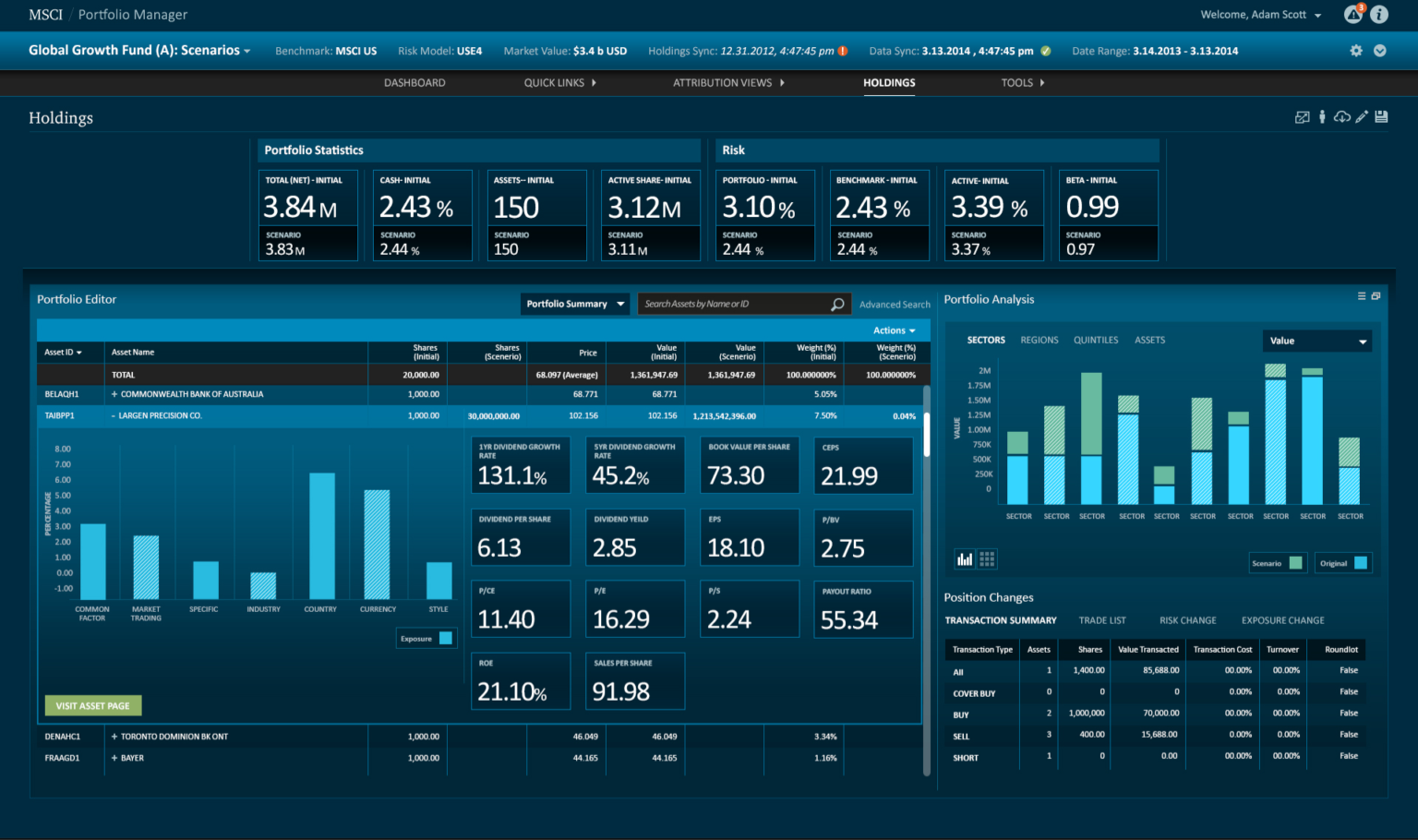1418x840 pixels.
Task: Open the alerts warning icon with badge 3
Action: click(x=1353, y=14)
